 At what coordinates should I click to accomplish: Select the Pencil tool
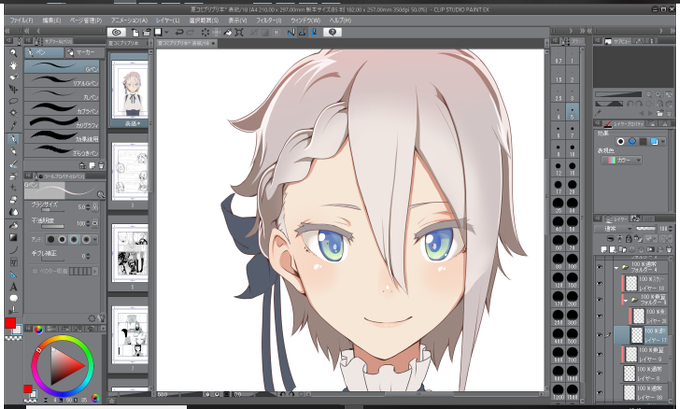[x=13, y=151]
